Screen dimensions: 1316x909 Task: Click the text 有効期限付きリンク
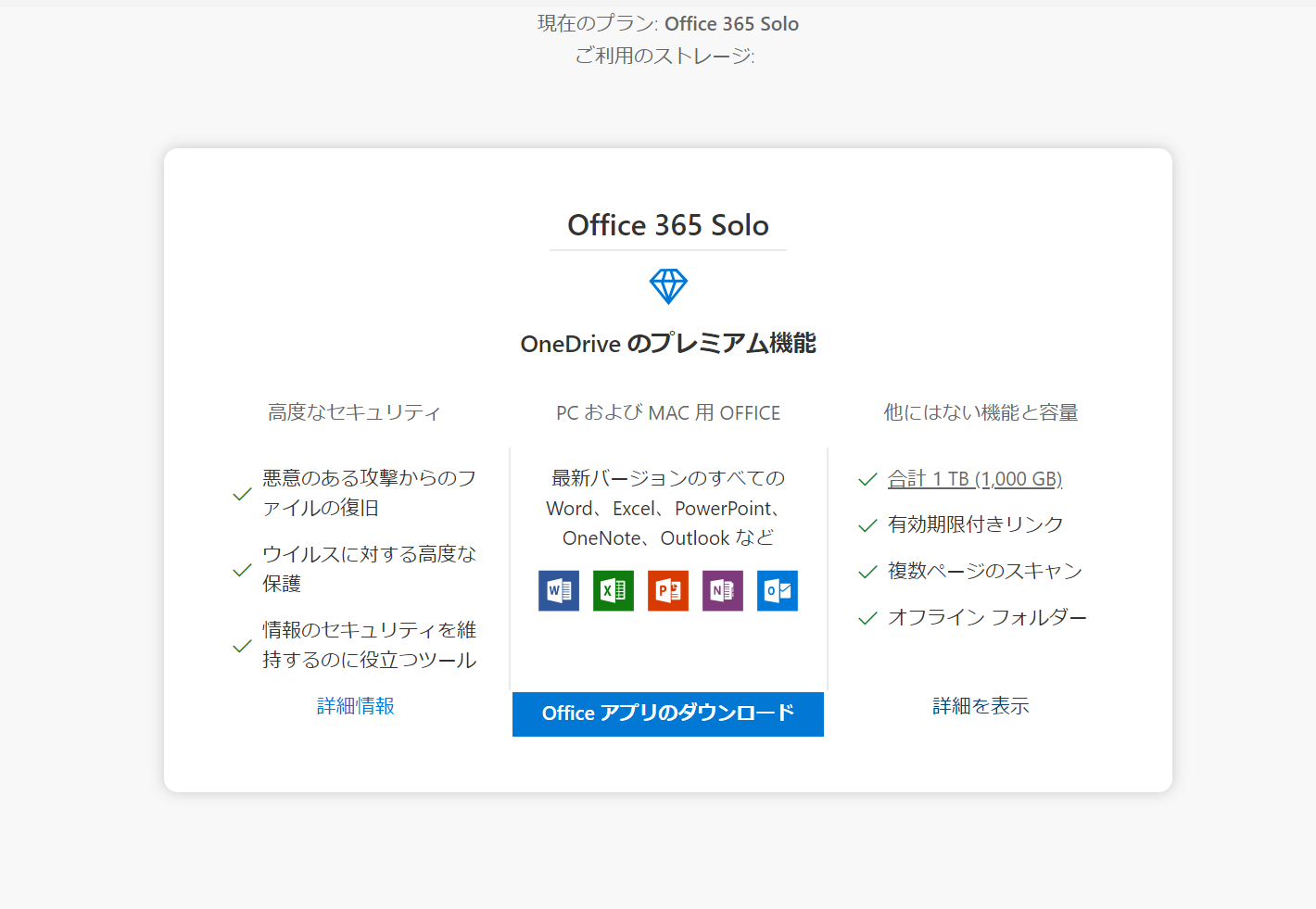976,524
